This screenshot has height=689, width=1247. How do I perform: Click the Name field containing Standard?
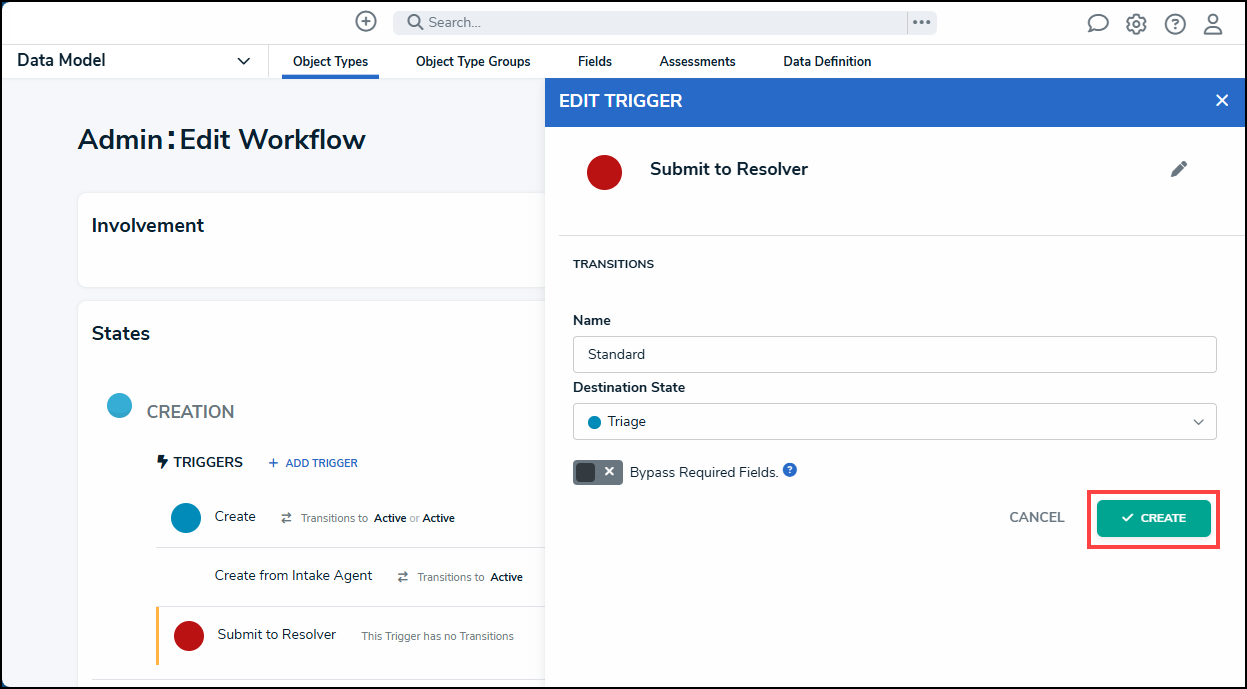(895, 354)
